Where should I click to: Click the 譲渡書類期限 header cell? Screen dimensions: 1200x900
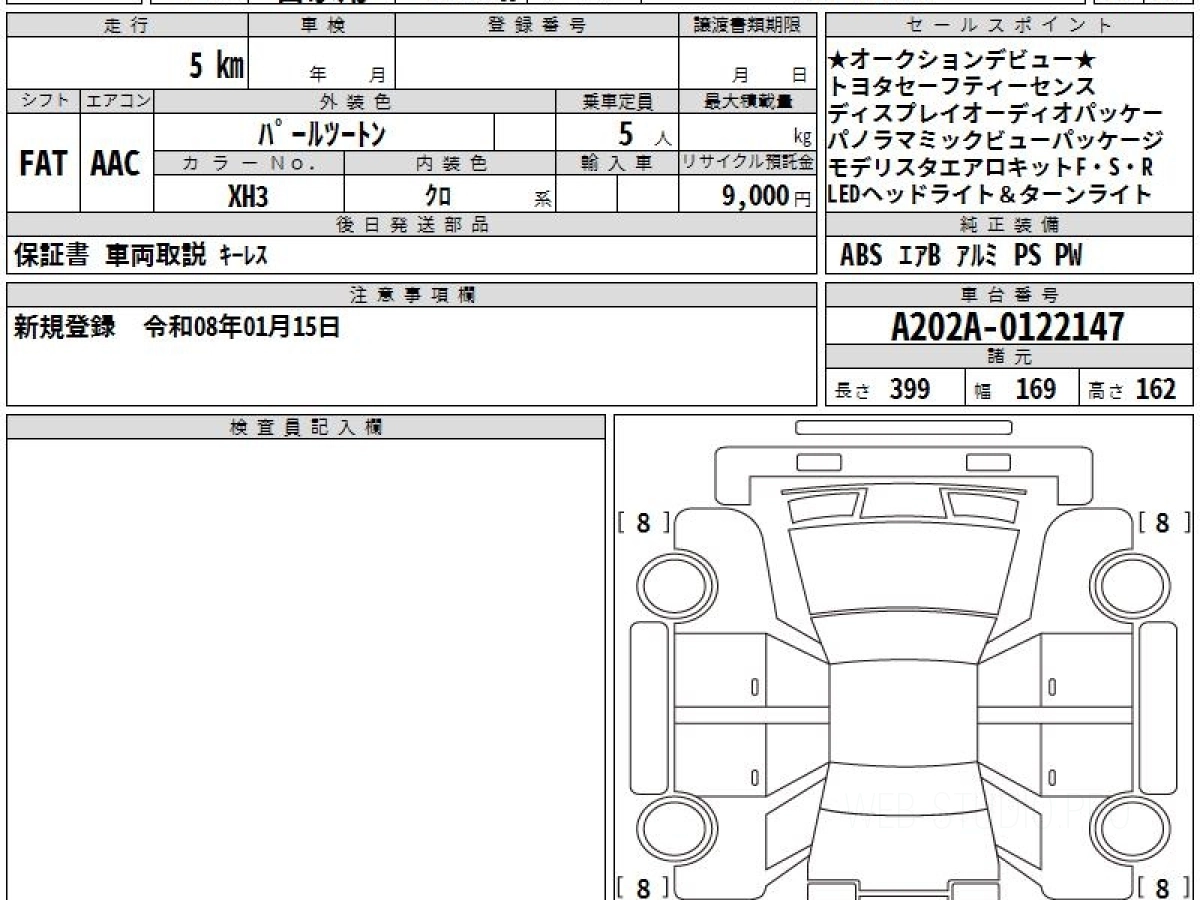pos(748,27)
